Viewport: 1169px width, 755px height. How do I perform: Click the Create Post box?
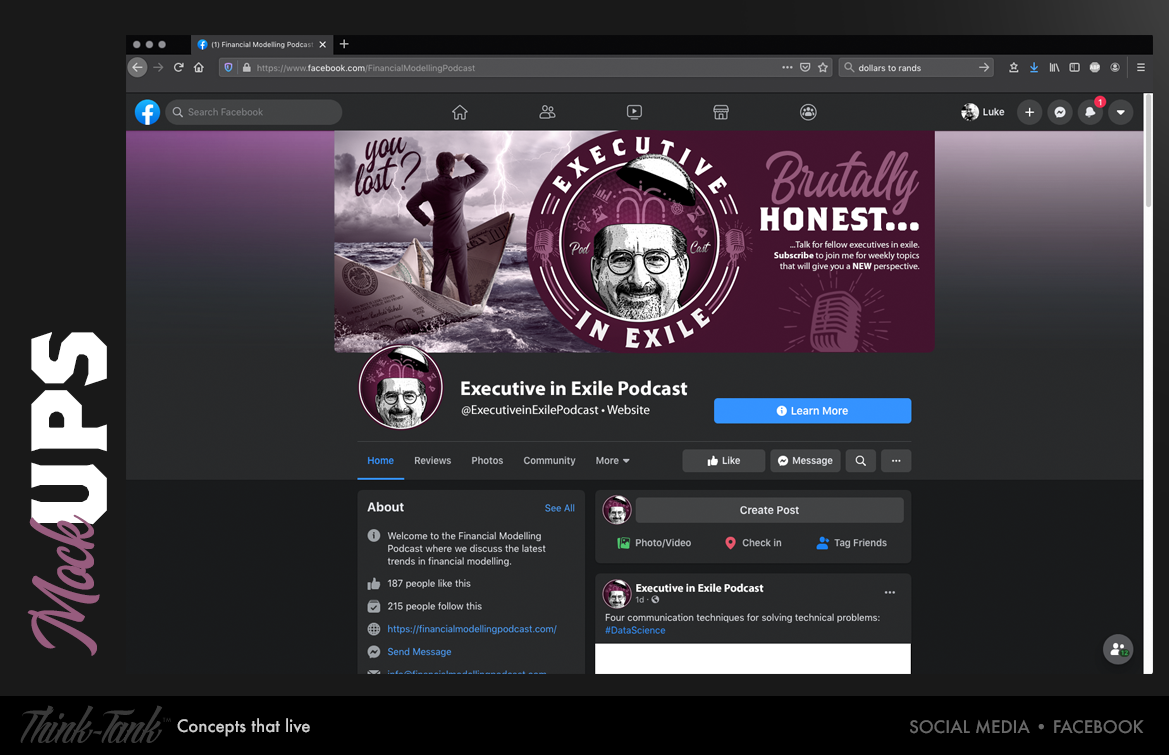coord(769,510)
